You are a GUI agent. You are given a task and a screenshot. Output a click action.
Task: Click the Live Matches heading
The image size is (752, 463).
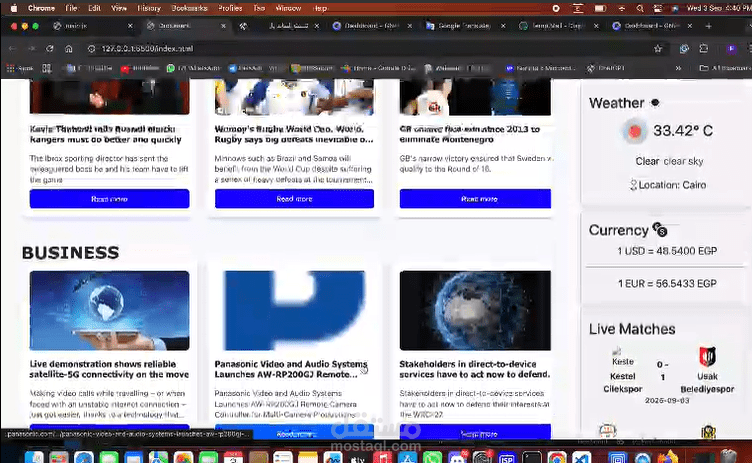coord(632,329)
